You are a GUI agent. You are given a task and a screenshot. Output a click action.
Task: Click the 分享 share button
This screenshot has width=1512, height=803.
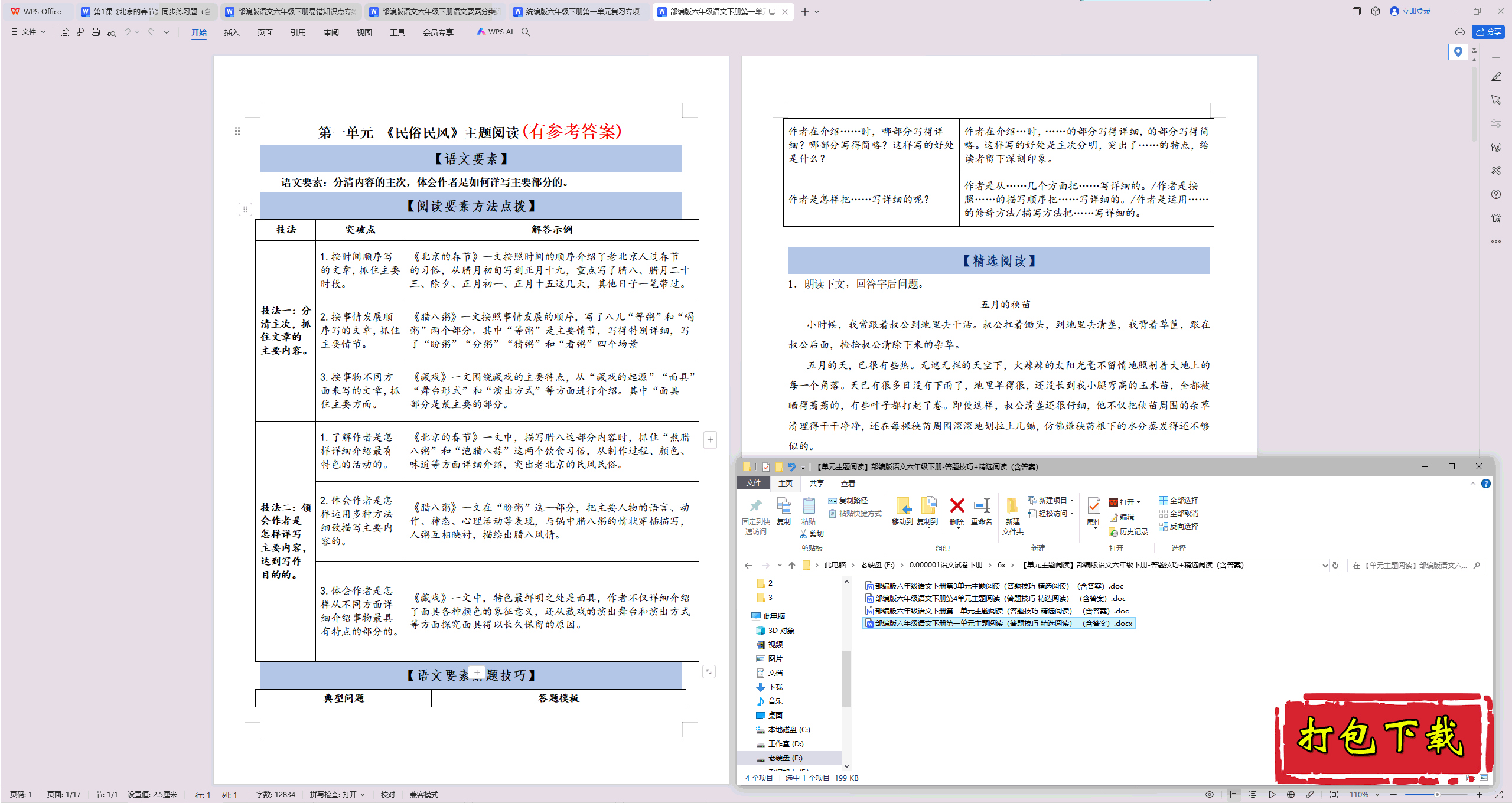coord(1488,32)
